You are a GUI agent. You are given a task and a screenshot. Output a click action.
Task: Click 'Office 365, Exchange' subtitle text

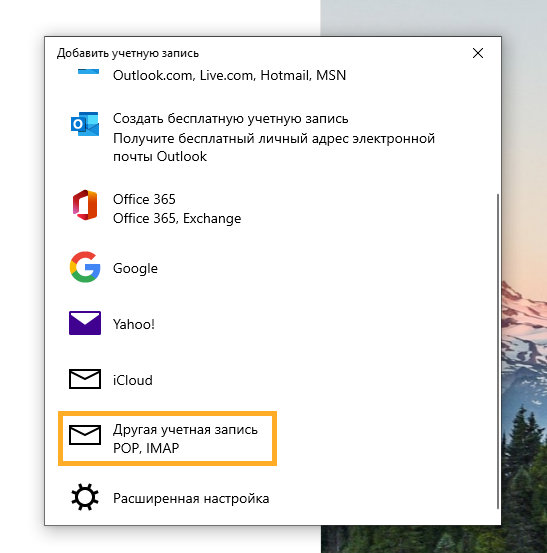(x=177, y=218)
